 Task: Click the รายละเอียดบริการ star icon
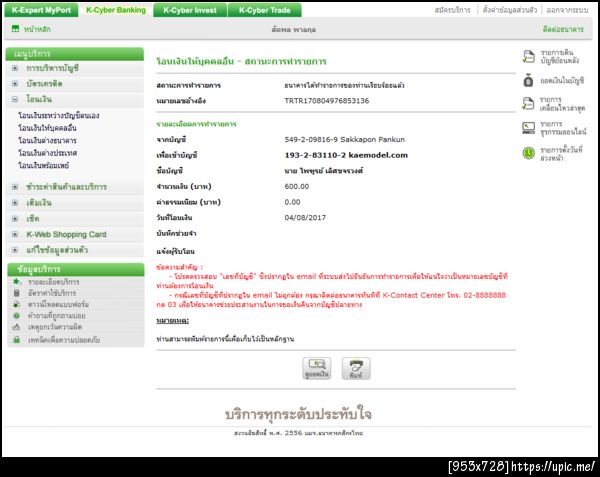tap(17, 282)
